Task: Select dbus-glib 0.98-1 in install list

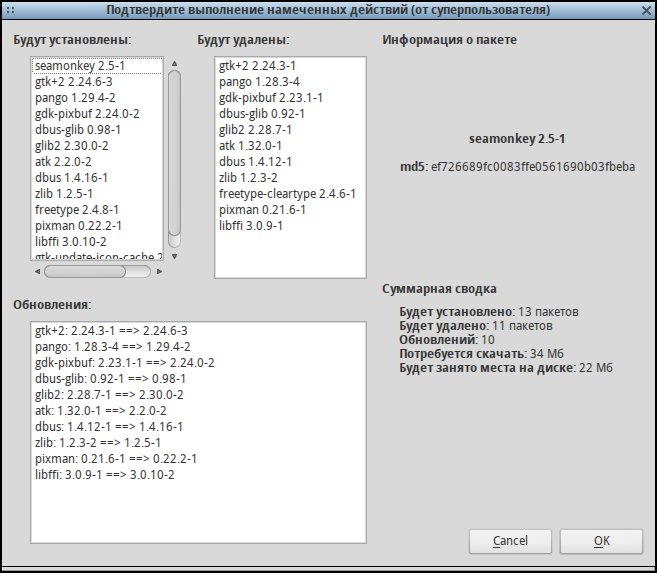Action: (x=97, y=129)
